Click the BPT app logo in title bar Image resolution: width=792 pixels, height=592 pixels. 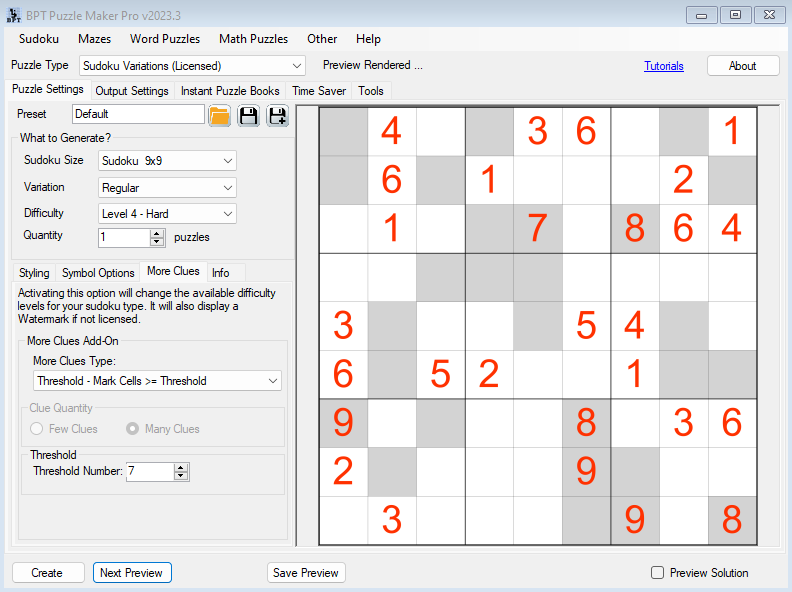click(13, 14)
